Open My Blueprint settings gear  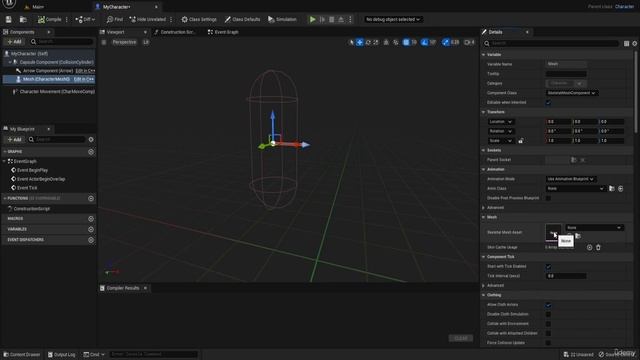[x=91, y=140]
